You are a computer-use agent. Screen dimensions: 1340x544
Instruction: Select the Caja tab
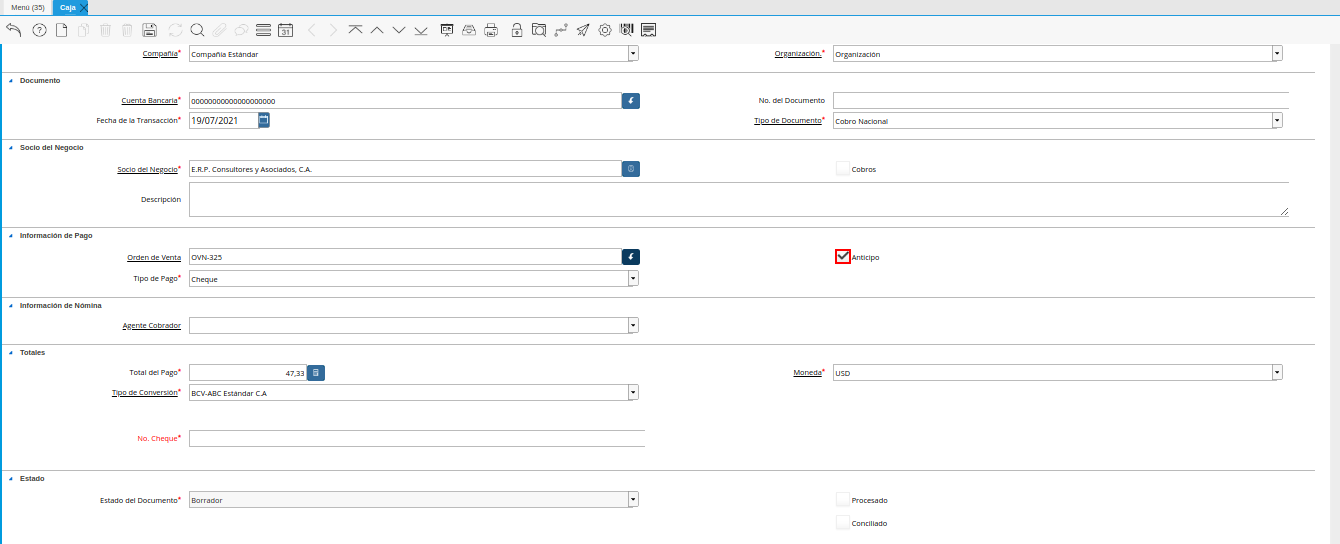[x=67, y=7]
